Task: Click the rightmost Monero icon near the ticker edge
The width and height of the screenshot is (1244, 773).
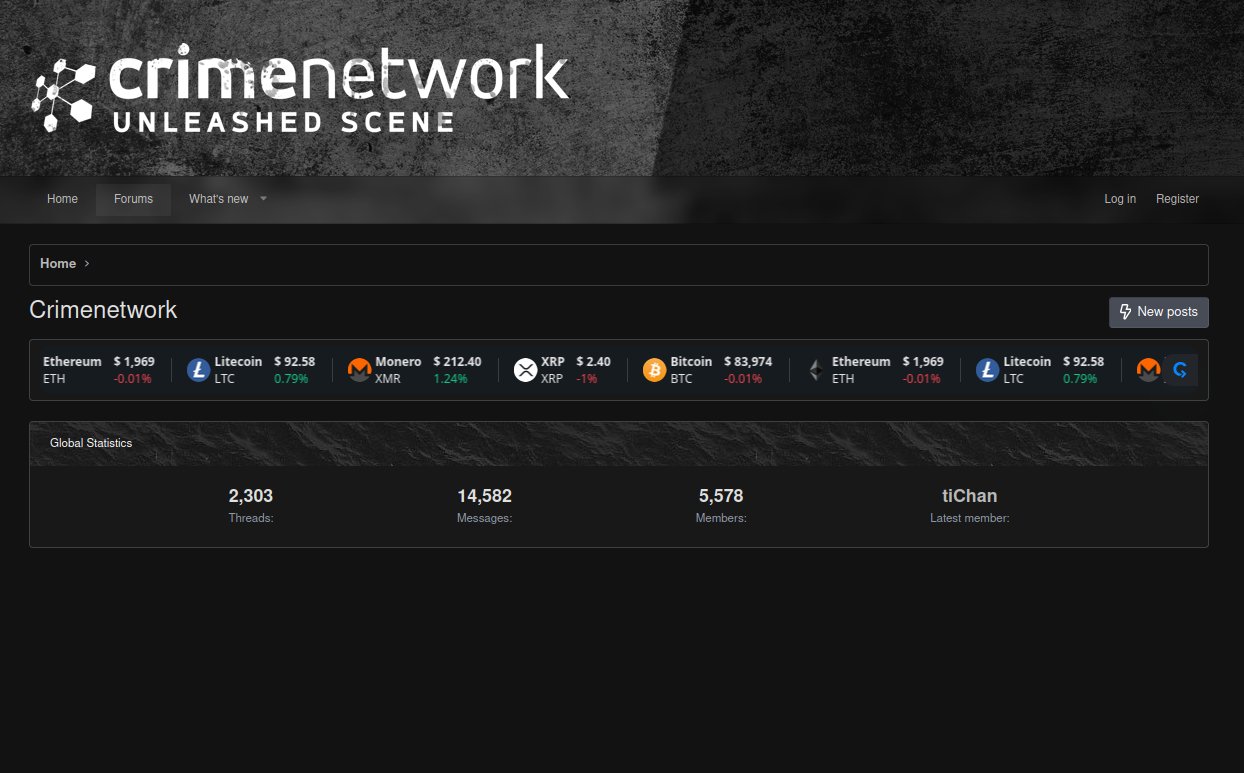Action: pyautogui.click(x=1148, y=370)
